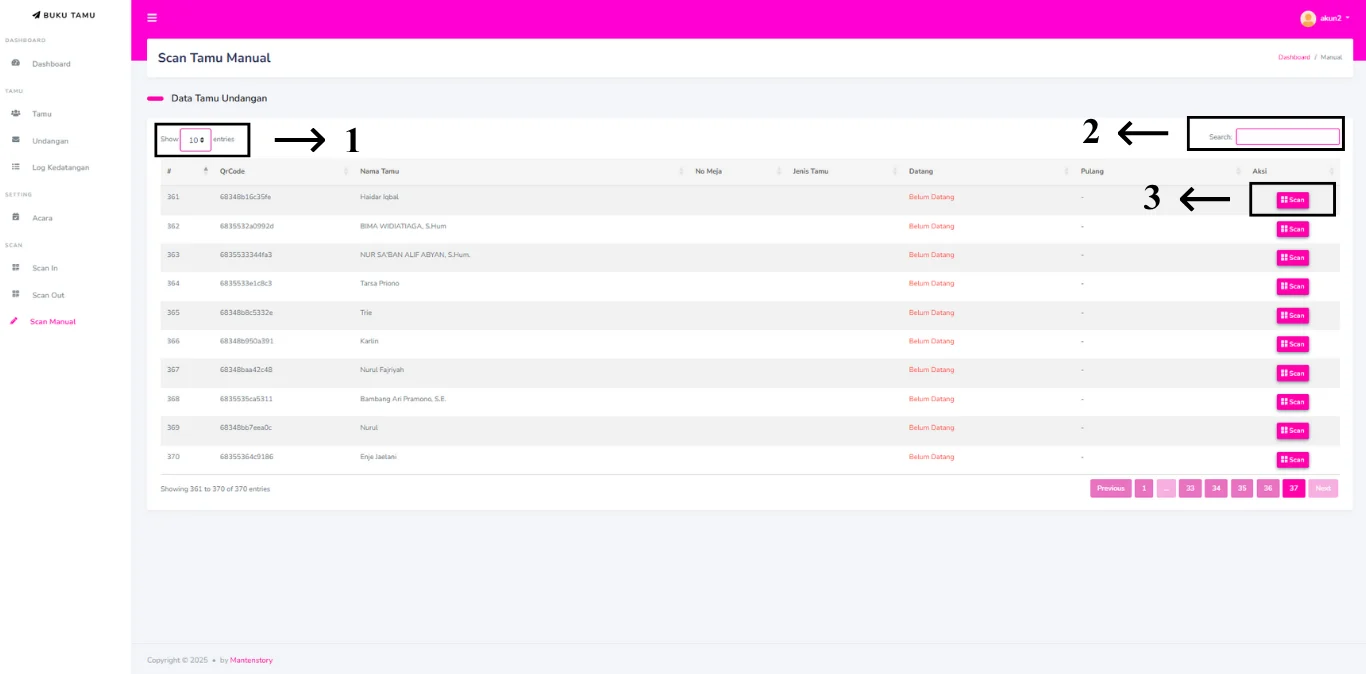The width and height of the screenshot is (1366, 674).
Task: Click the Tamu people icon in sidebar
Action: click(16, 114)
